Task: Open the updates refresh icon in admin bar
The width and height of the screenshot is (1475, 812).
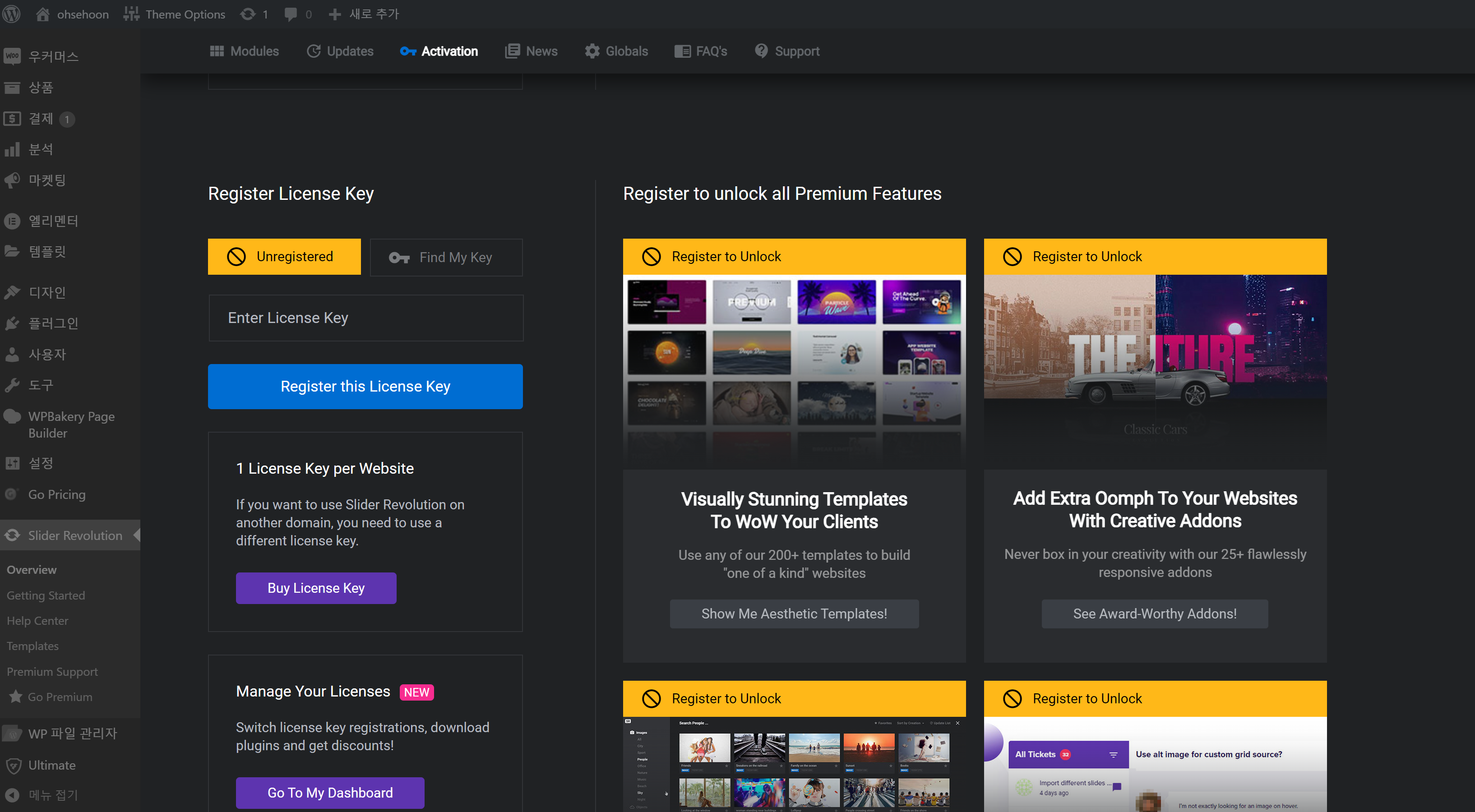Action: click(248, 14)
